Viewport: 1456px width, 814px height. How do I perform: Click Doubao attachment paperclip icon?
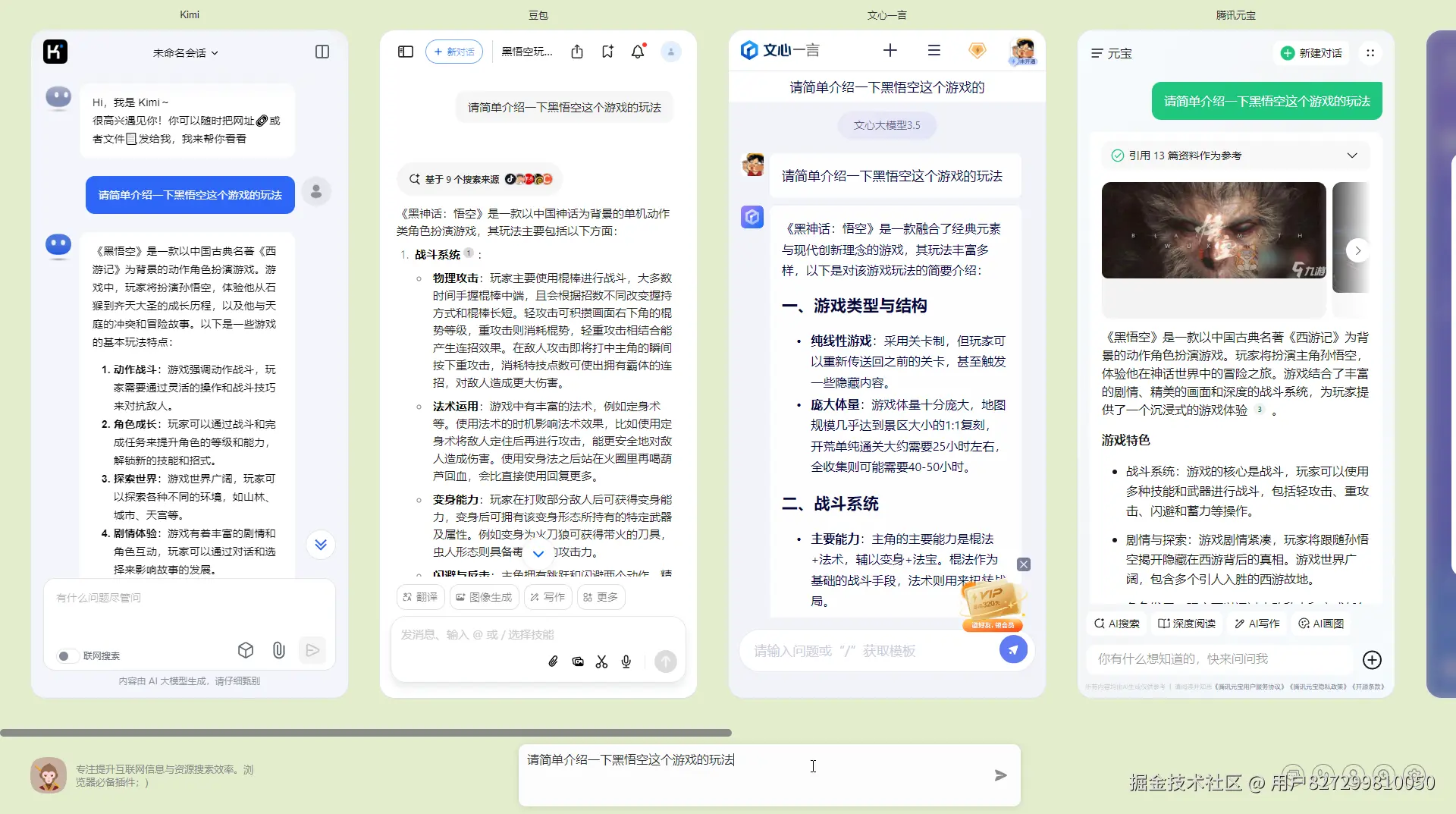click(554, 662)
